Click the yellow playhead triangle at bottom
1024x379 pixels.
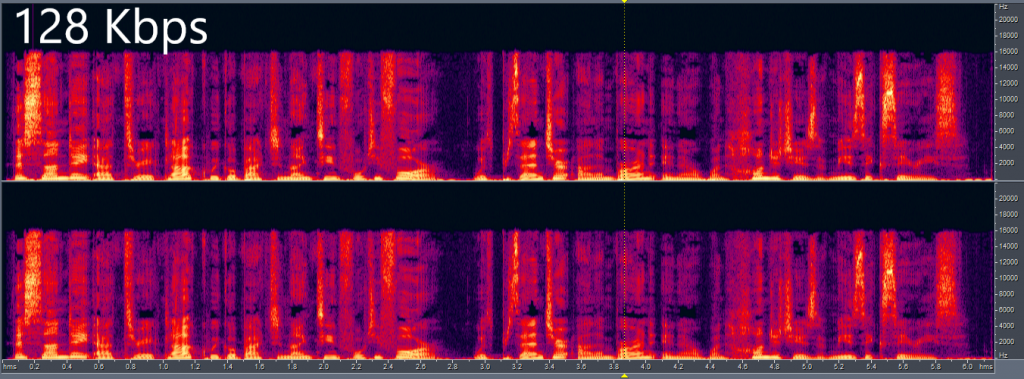[624, 376]
